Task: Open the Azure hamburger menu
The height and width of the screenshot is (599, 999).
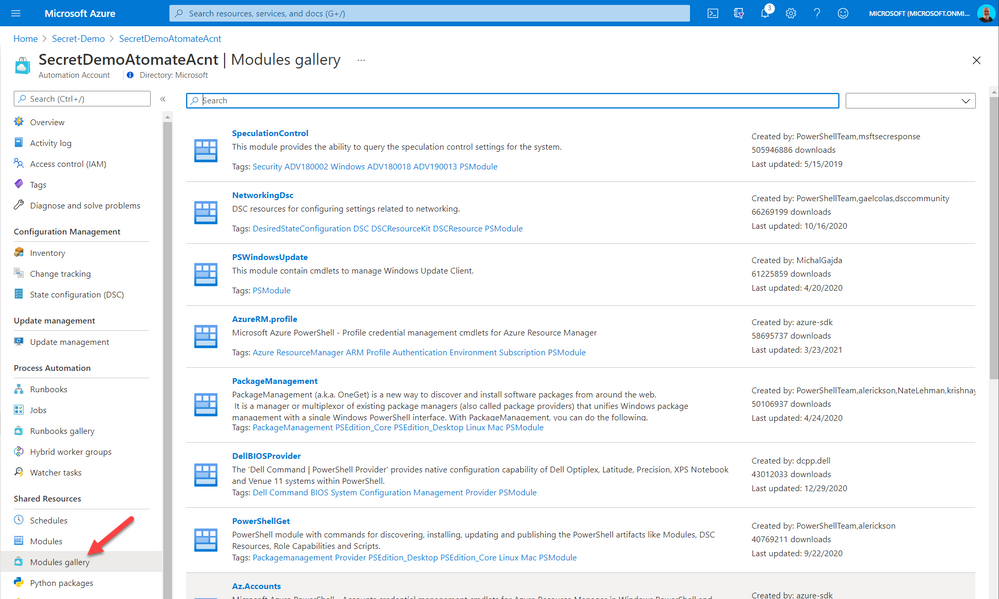Action: (x=14, y=14)
